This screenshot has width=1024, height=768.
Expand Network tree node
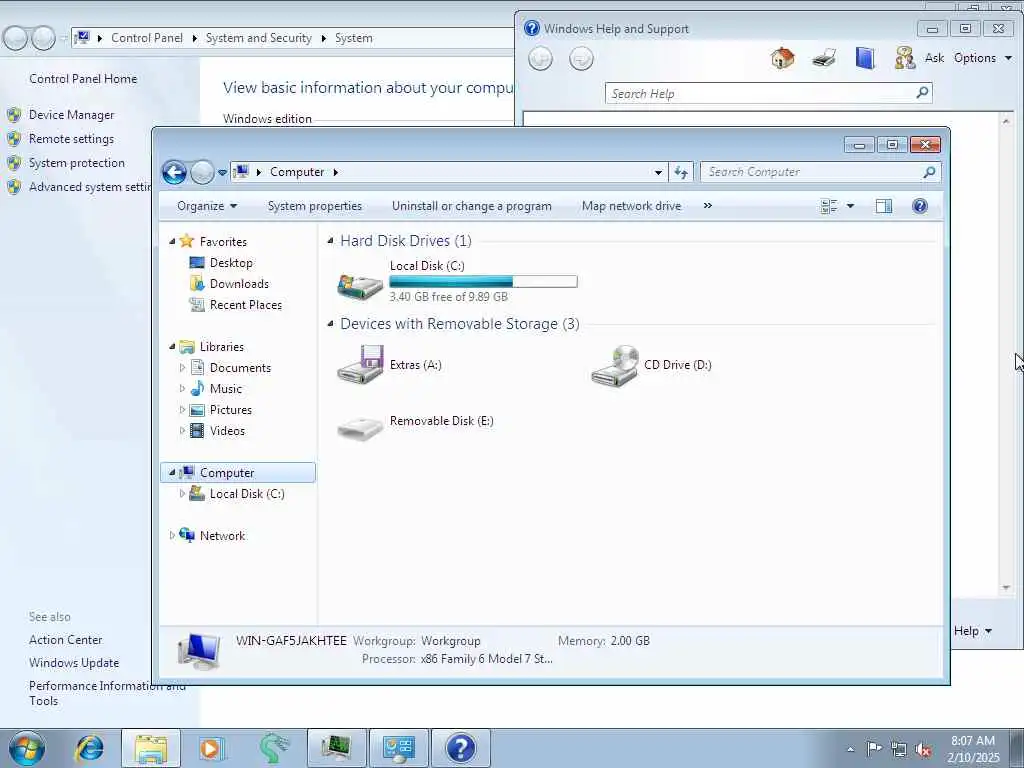(x=172, y=536)
